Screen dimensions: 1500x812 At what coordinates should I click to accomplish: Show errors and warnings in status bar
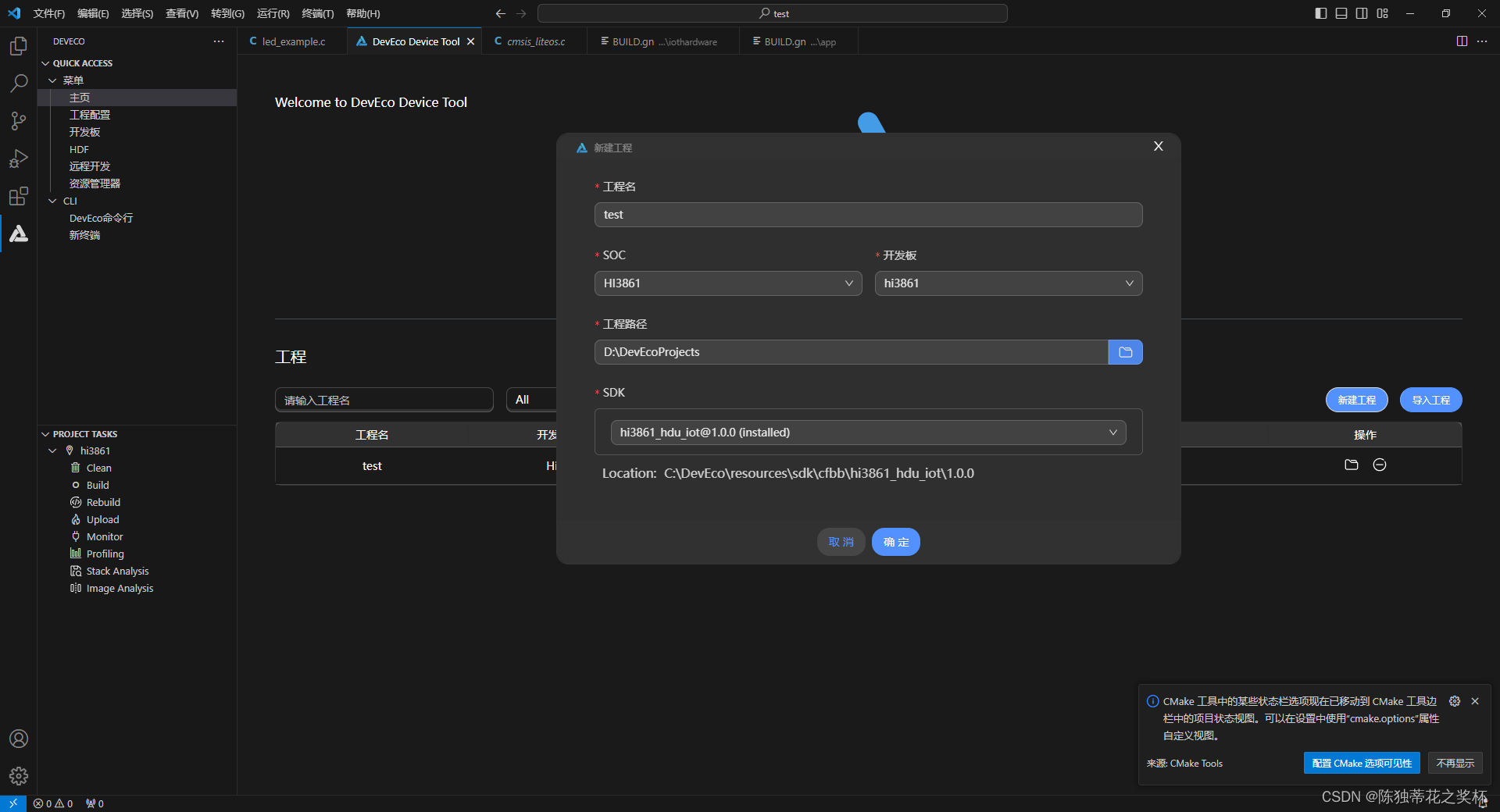53,803
